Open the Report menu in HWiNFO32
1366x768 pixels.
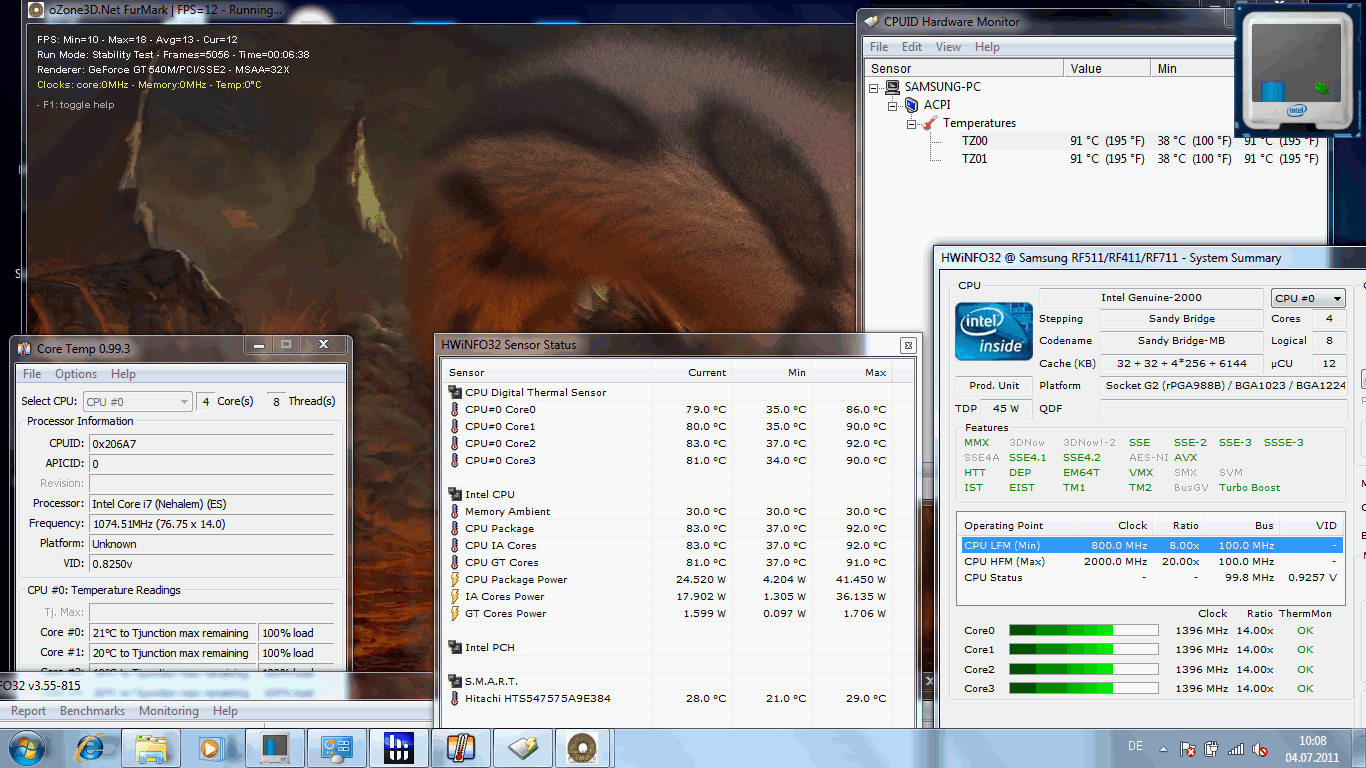[28, 711]
